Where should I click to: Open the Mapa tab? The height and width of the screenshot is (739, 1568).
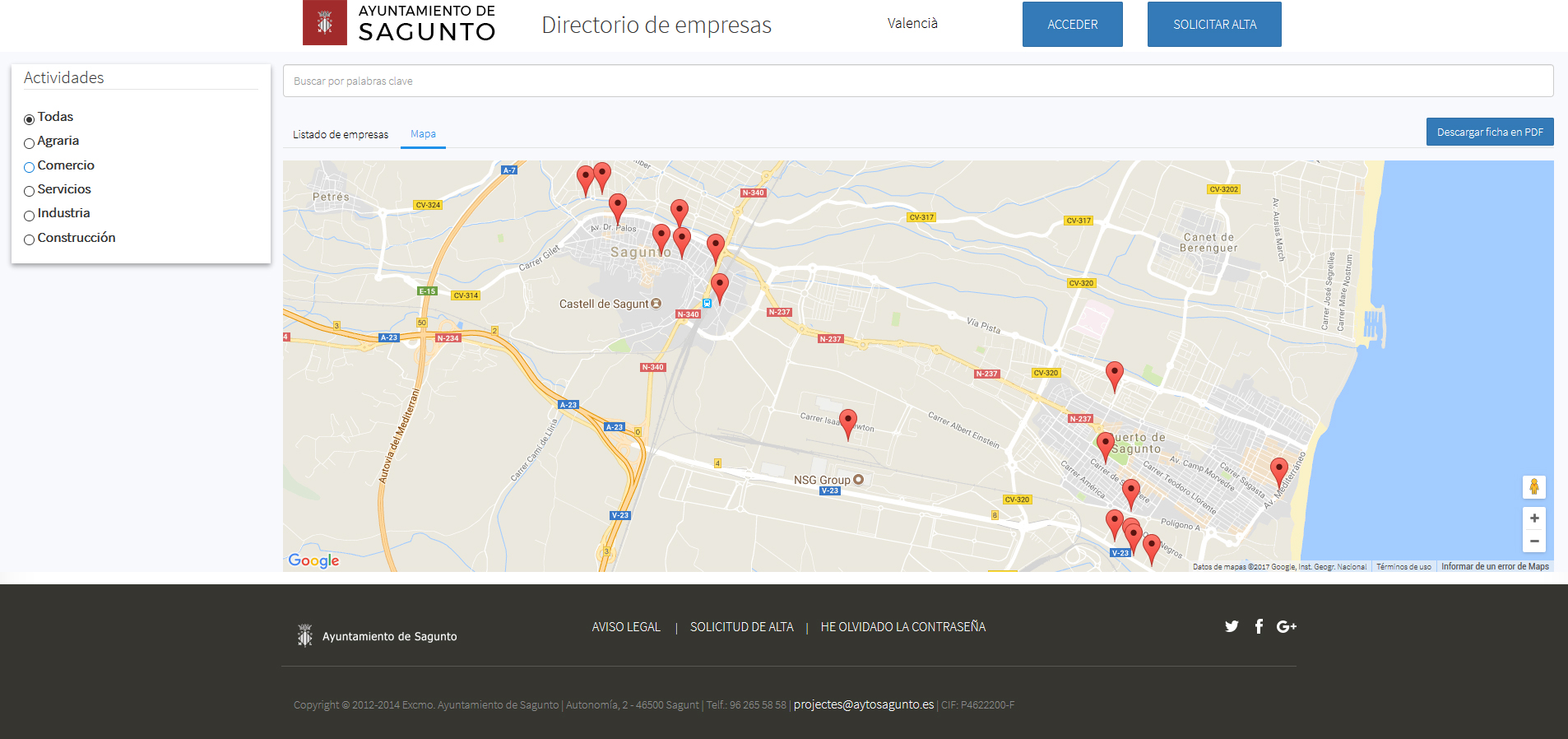(423, 134)
